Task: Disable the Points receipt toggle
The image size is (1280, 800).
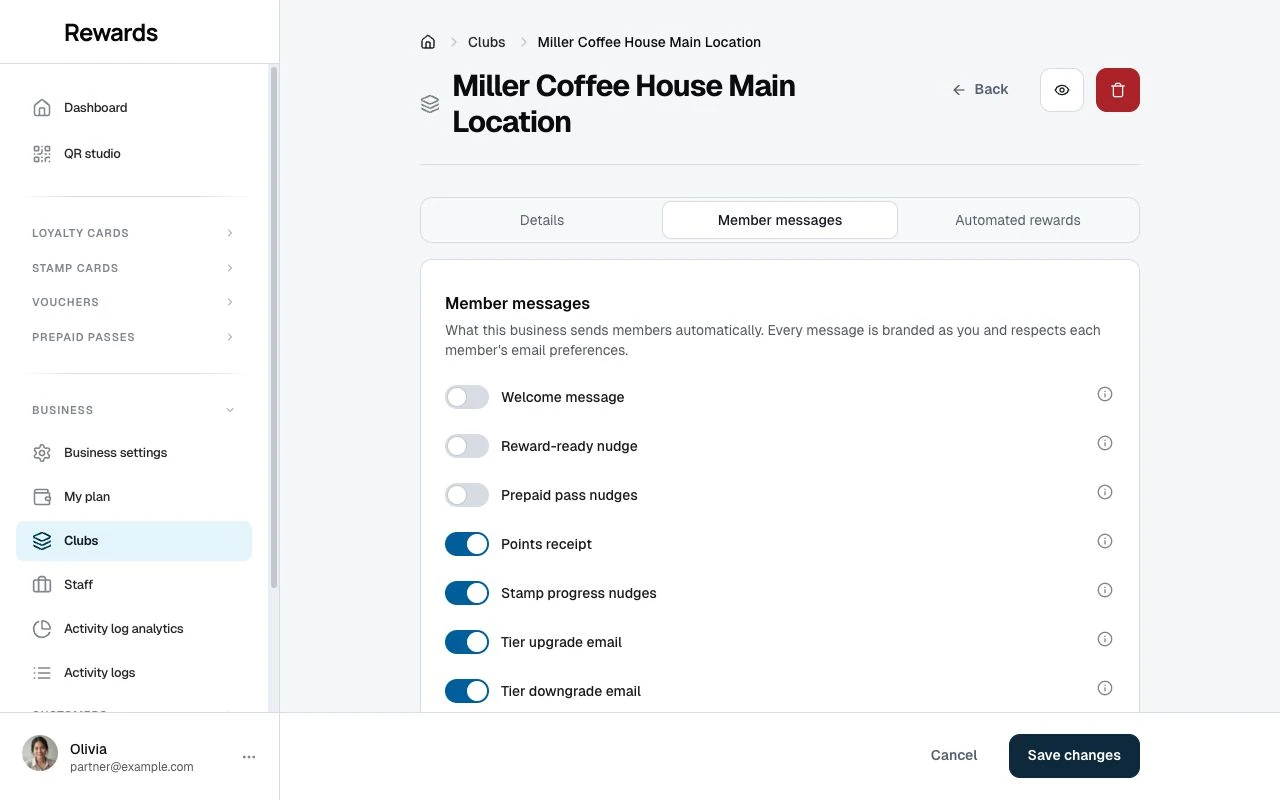Action: tap(467, 544)
